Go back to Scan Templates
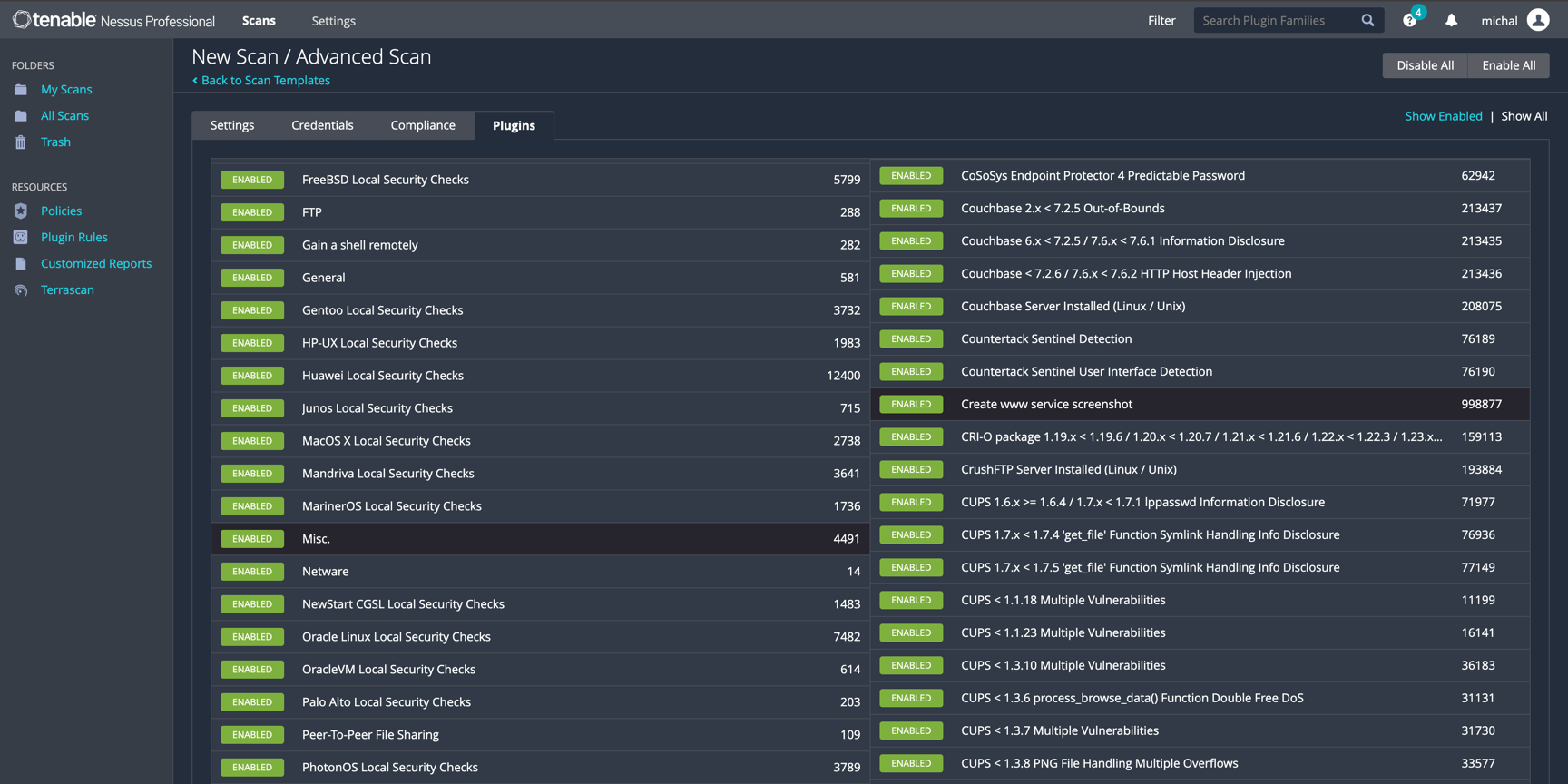The width and height of the screenshot is (1568, 784). pos(261,81)
